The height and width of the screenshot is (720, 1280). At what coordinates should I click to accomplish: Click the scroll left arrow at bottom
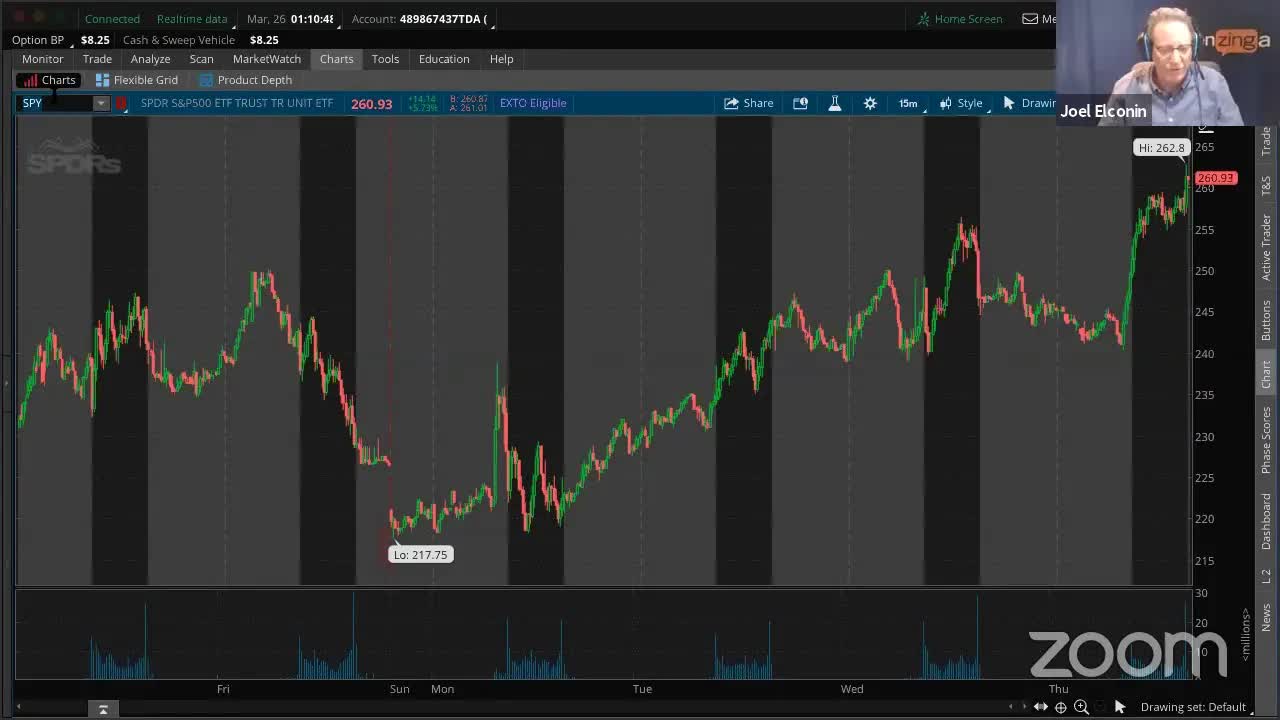point(18,707)
